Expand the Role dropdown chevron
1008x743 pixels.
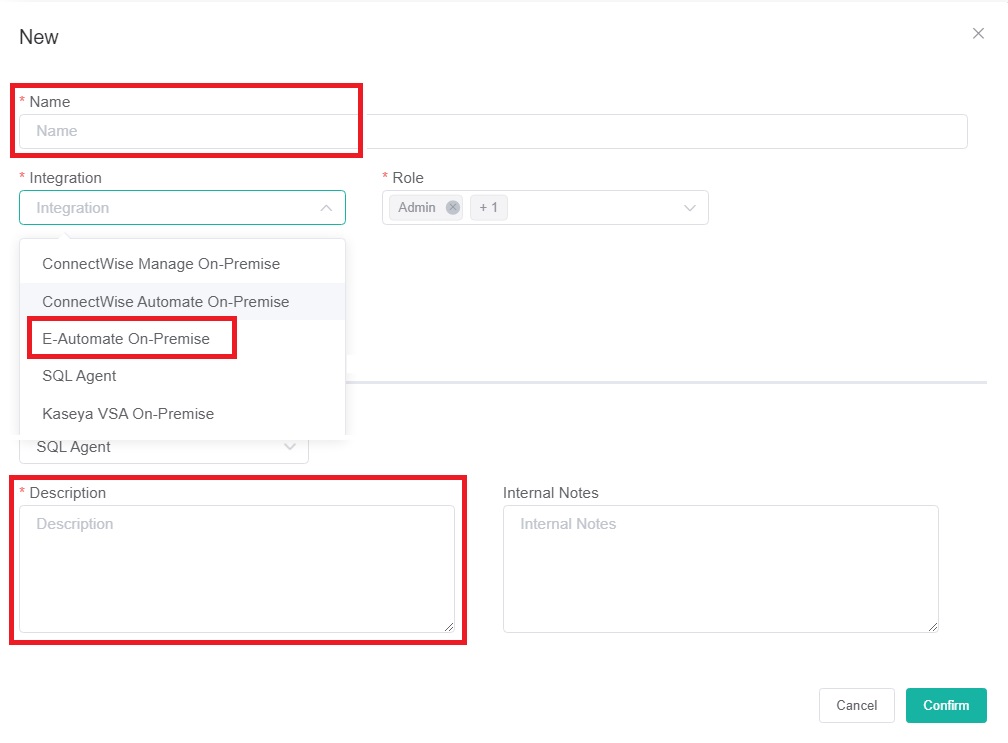coord(689,208)
